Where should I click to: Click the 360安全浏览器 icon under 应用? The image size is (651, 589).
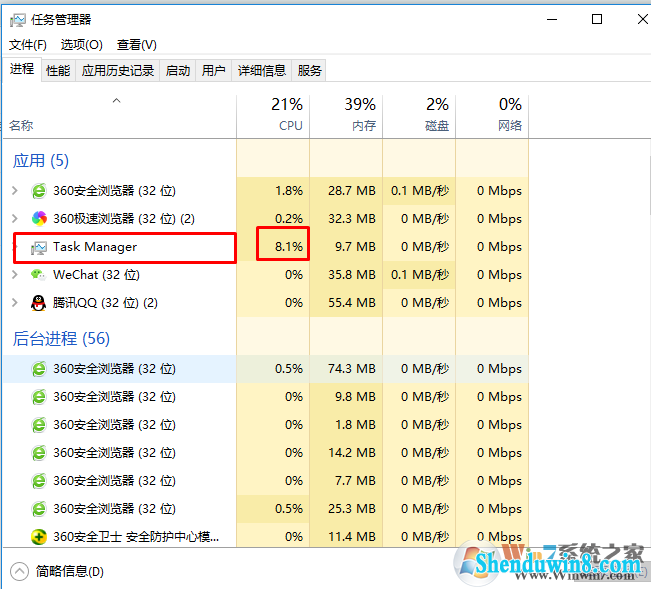[39, 191]
